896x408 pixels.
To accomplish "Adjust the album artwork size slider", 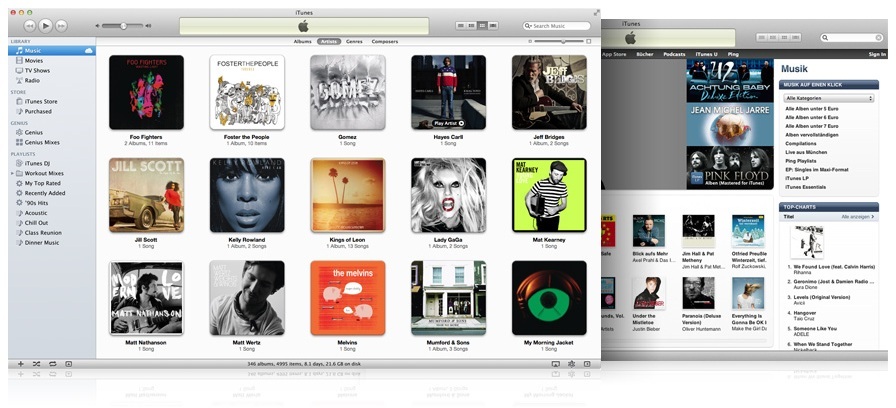I will (563, 41).
